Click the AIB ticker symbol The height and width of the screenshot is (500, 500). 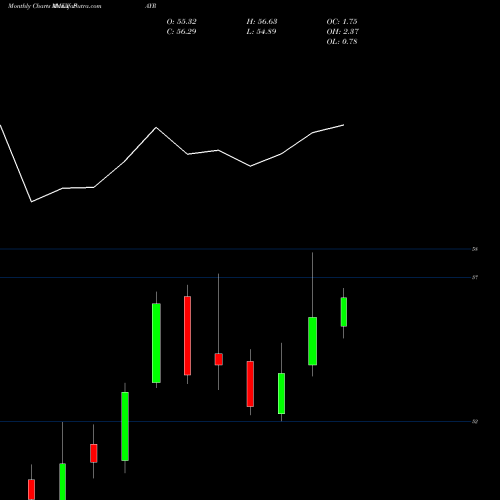(151, 6)
